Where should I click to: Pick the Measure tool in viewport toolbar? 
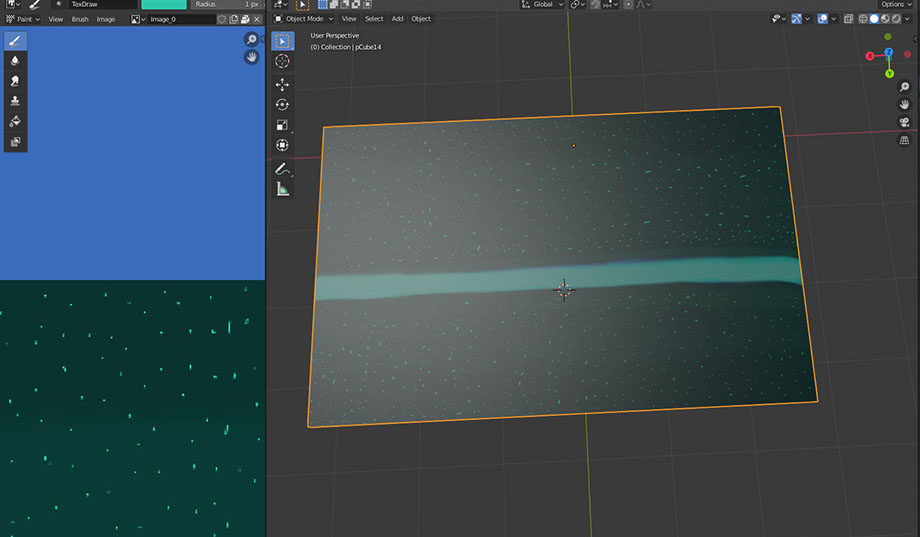(282, 189)
